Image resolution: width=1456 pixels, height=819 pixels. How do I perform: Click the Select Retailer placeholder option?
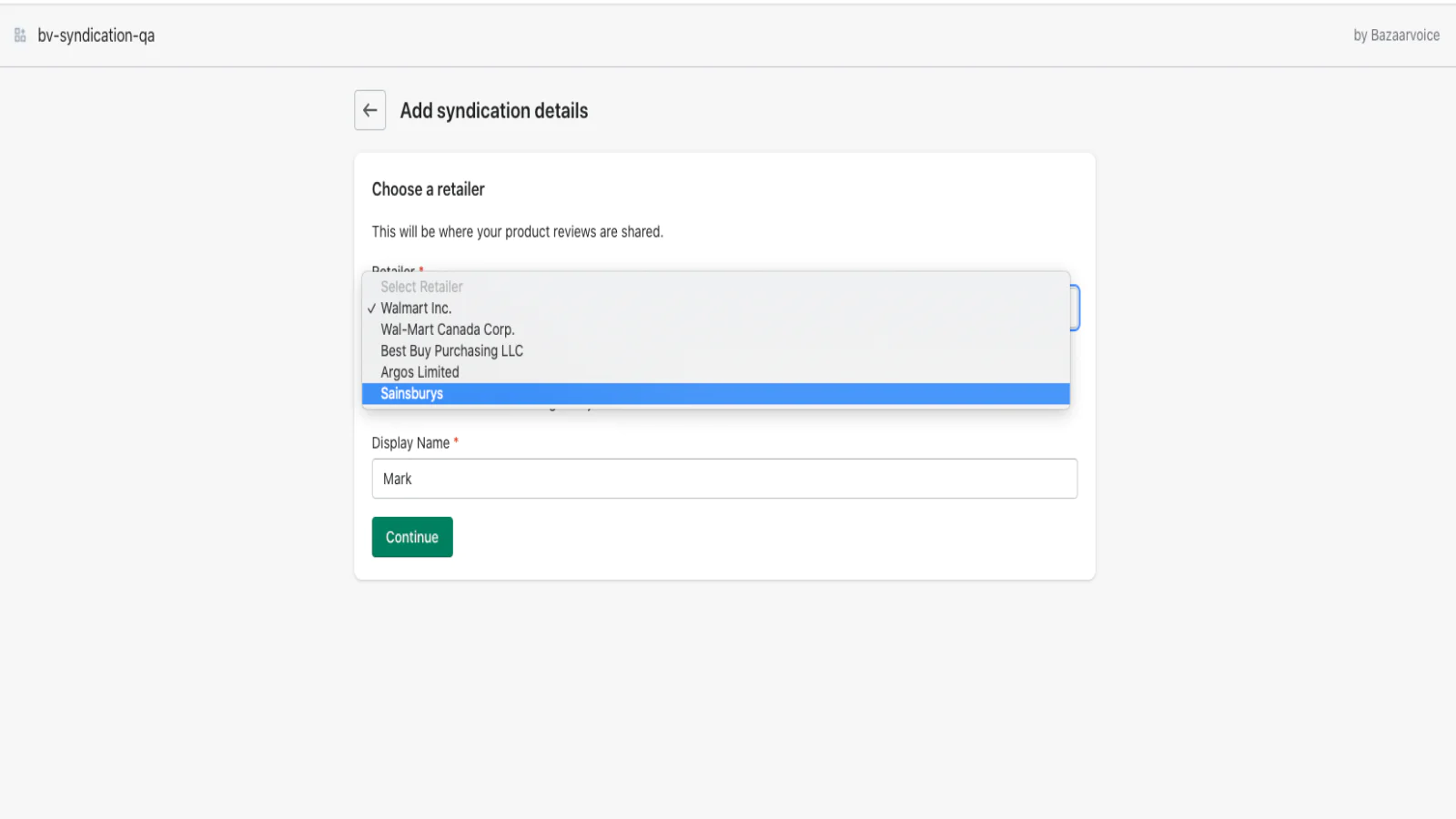pos(715,287)
